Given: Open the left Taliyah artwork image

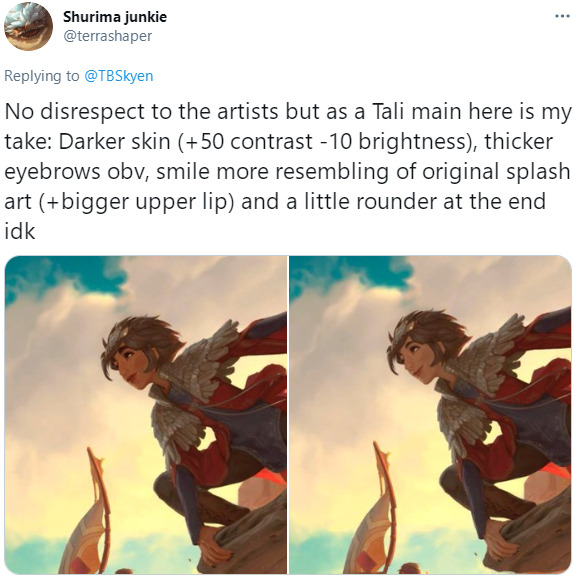Looking at the screenshot, I should [146, 414].
